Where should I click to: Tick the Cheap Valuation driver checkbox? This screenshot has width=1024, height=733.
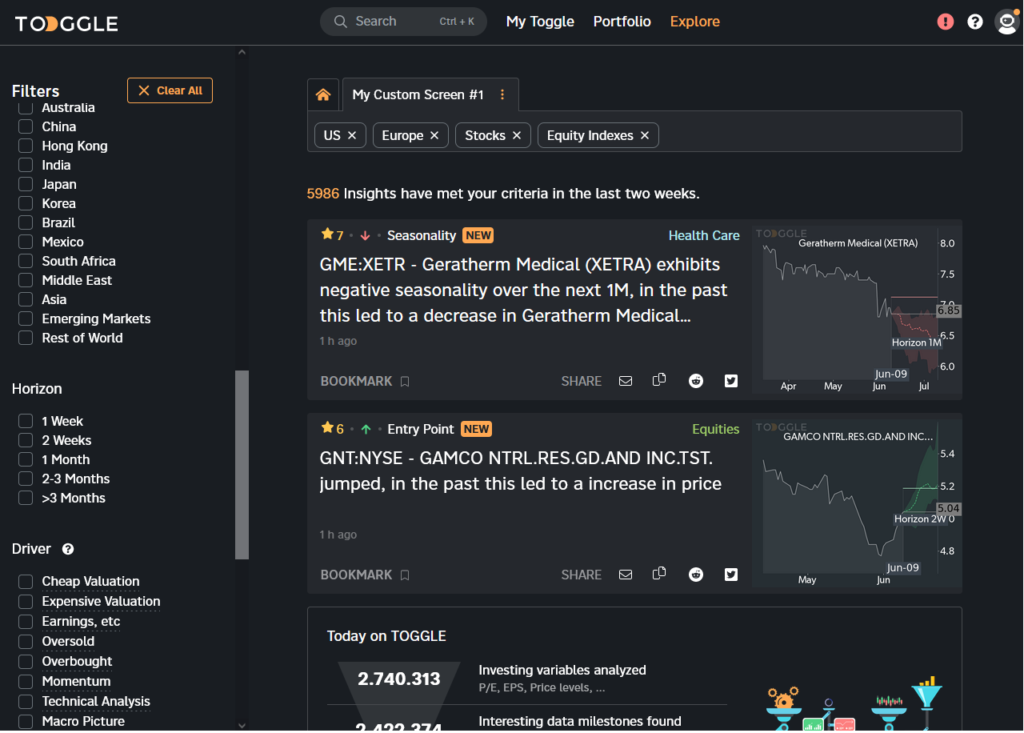[25, 581]
